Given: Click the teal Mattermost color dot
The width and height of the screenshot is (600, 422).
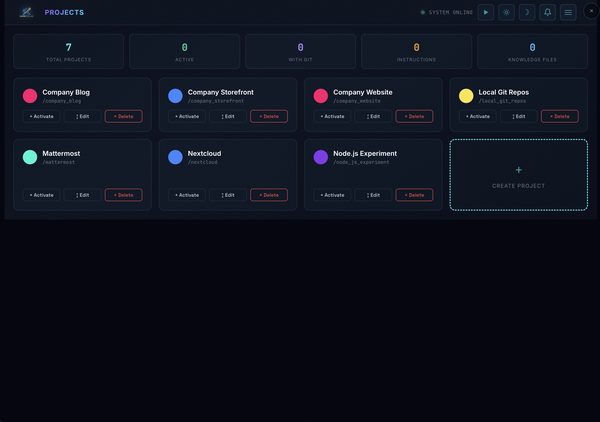Looking at the screenshot, I should point(30,157).
